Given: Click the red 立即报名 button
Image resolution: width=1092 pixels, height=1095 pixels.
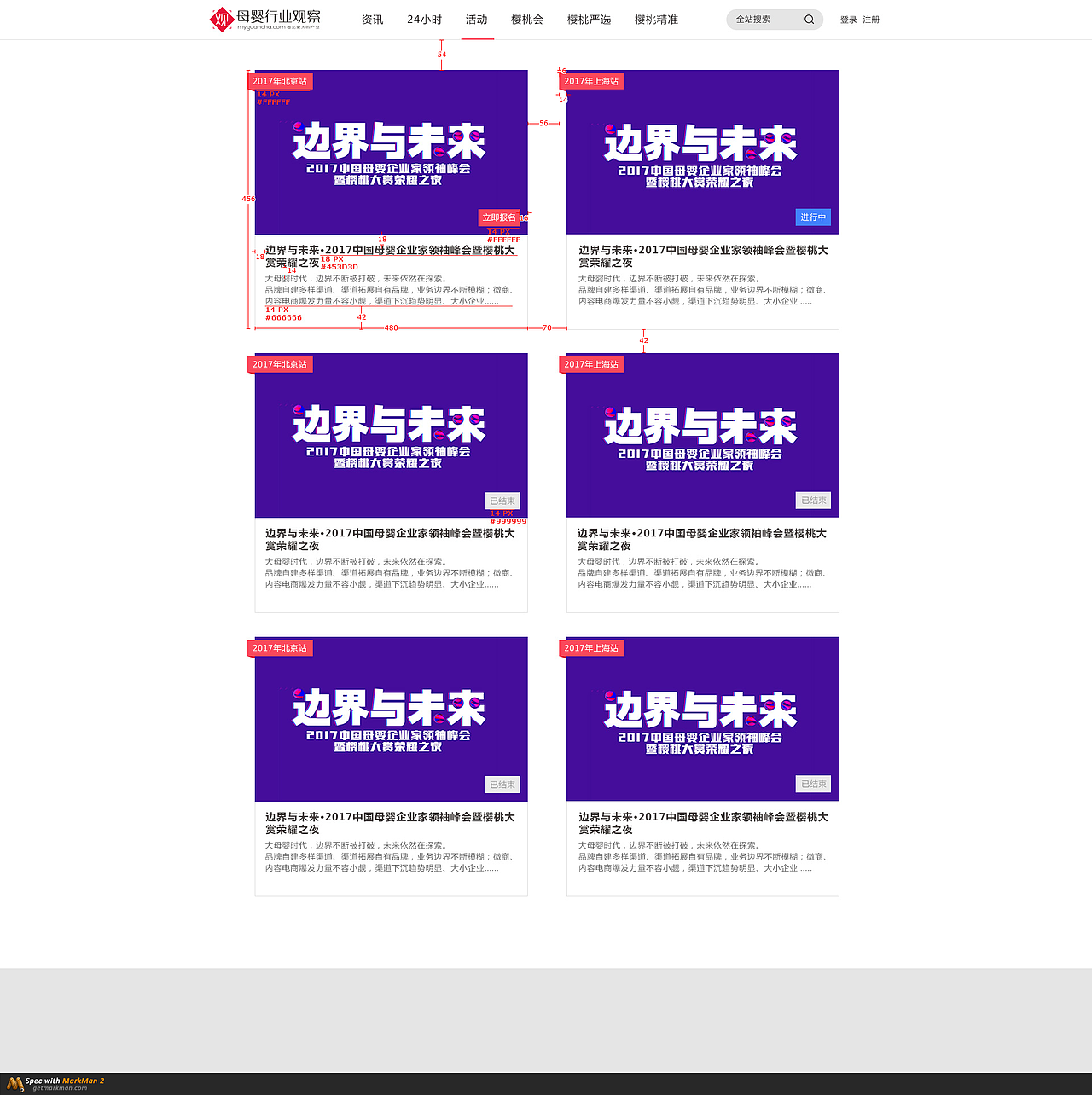Looking at the screenshot, I should [499, 217].
